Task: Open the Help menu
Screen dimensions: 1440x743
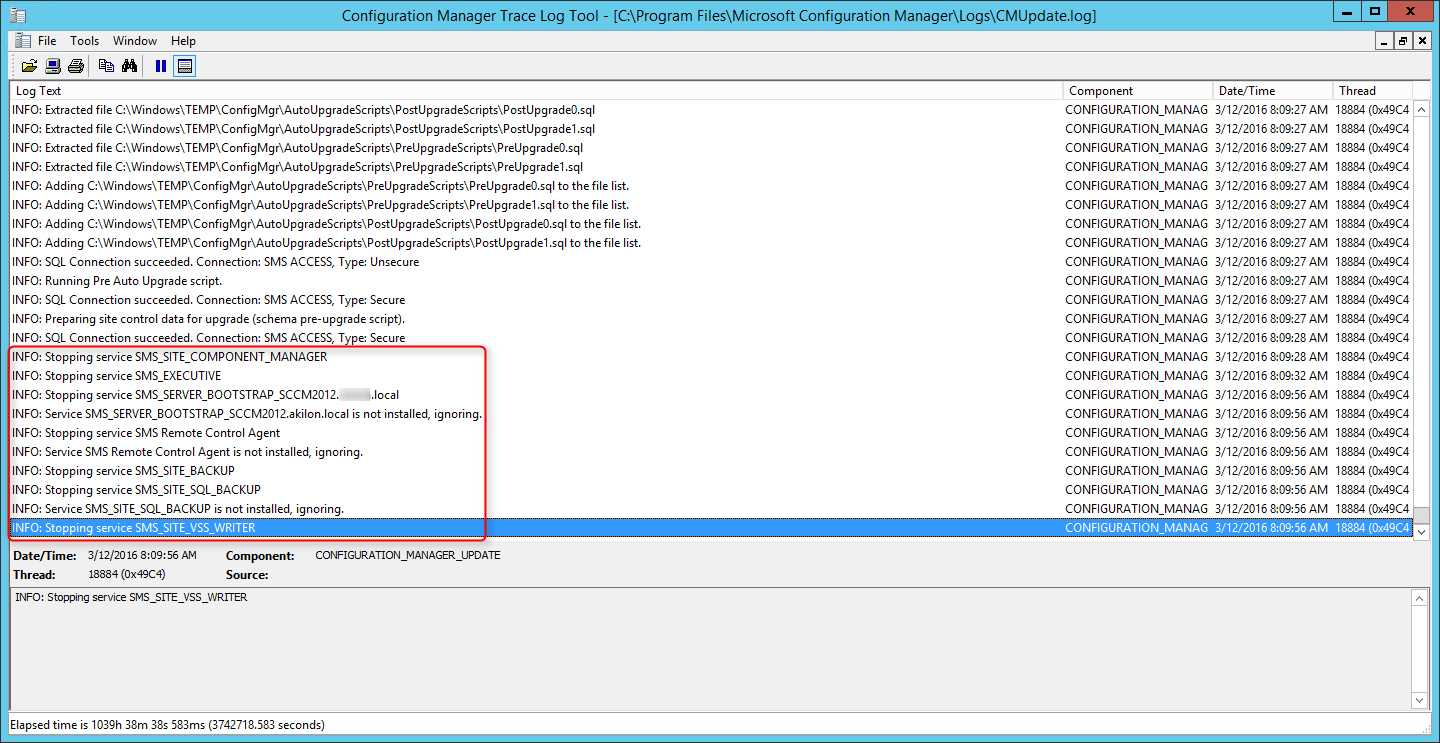Action: (183, 41)
